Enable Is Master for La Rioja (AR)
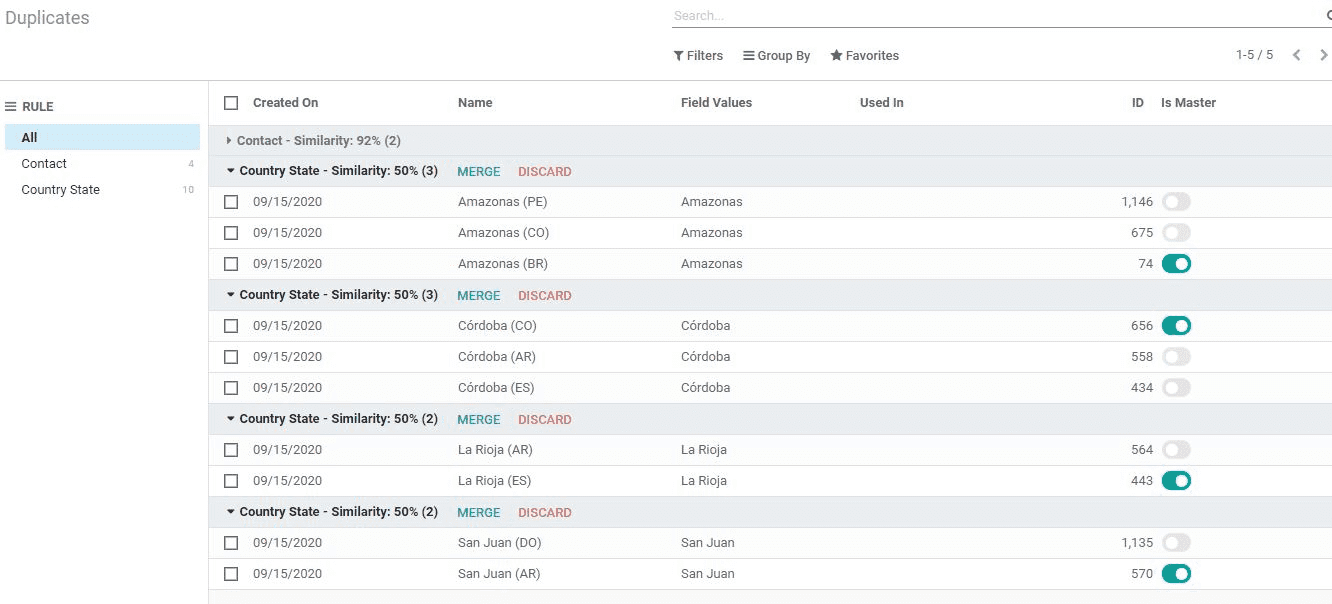This screenshot has height=604, width=1332. click(1176, 450)
